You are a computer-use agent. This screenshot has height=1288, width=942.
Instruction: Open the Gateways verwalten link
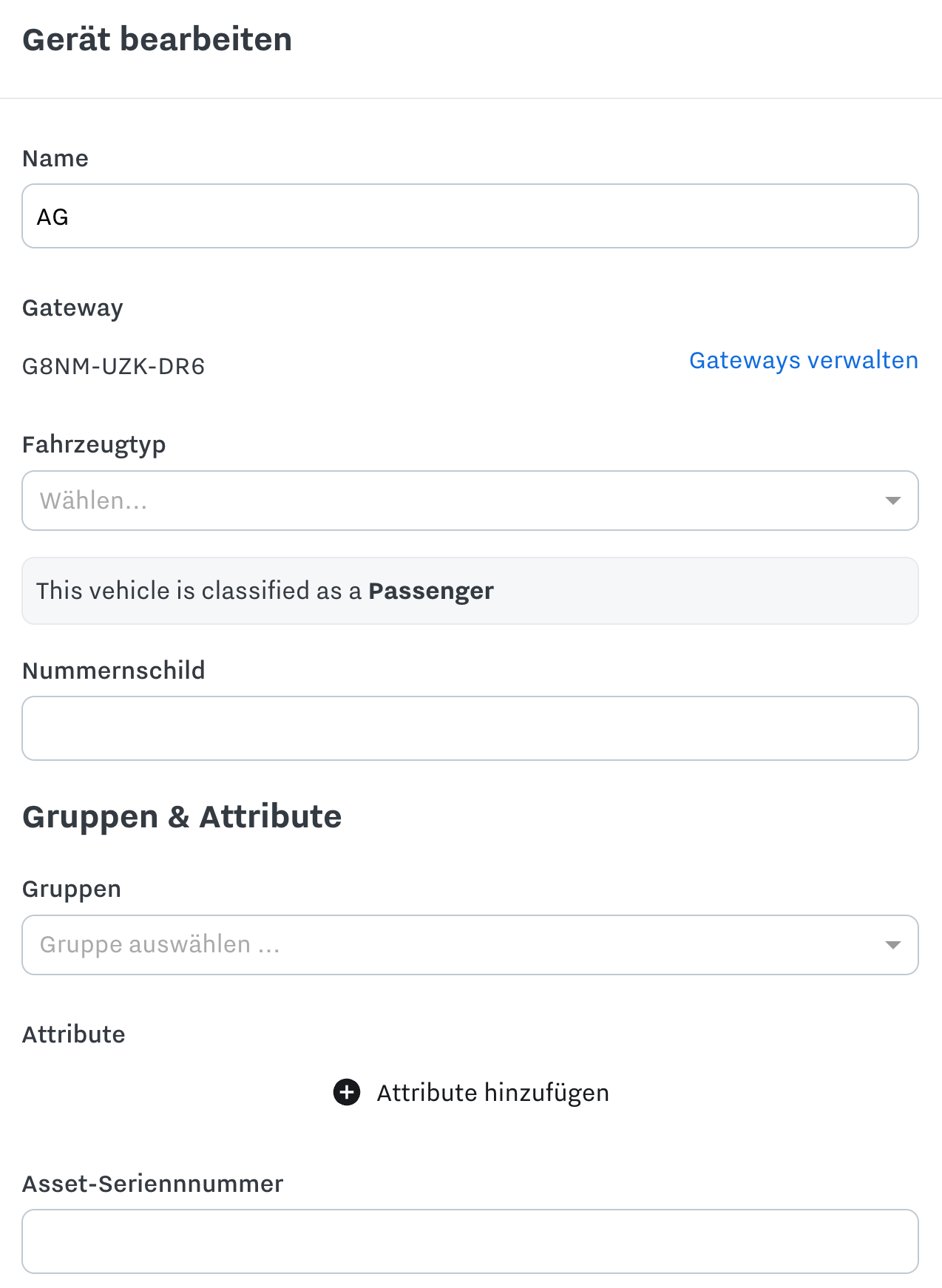point(804,360)
